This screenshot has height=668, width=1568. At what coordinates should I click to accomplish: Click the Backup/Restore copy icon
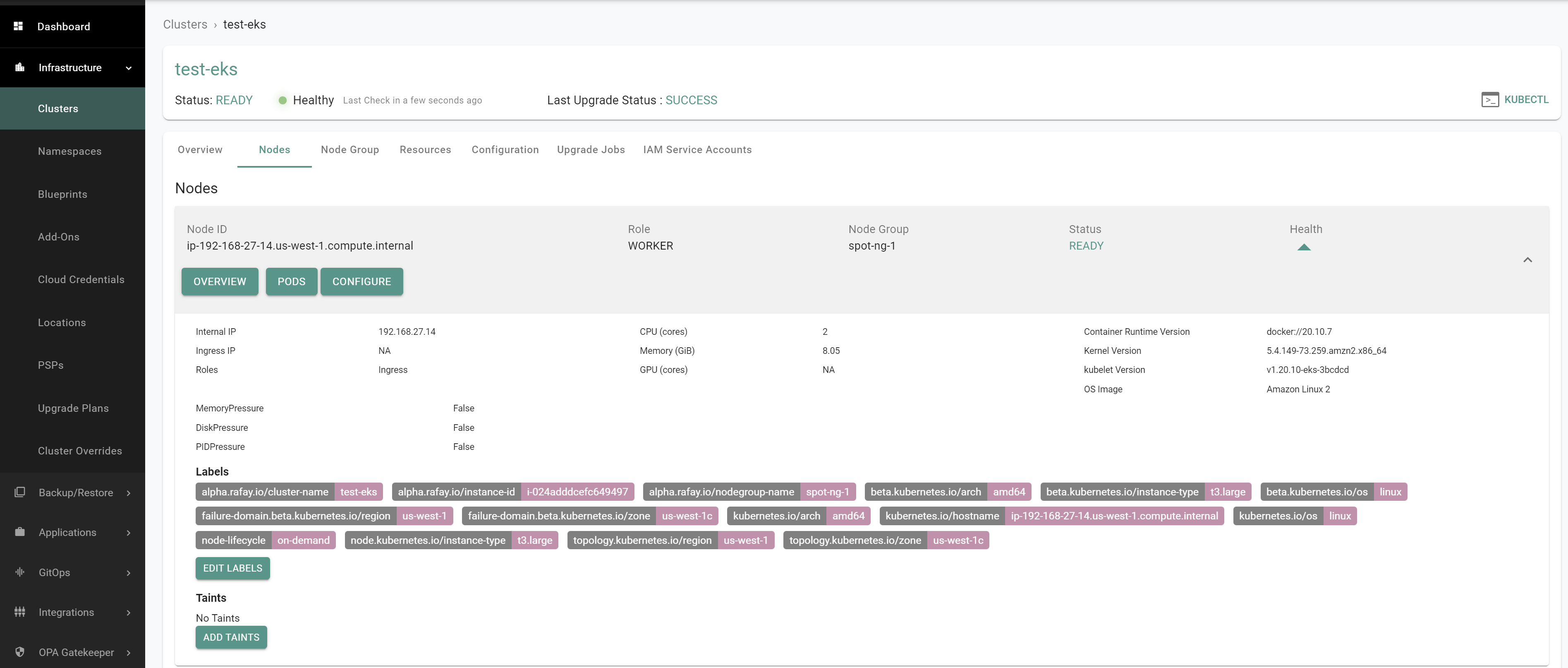(x=19, y=492)
